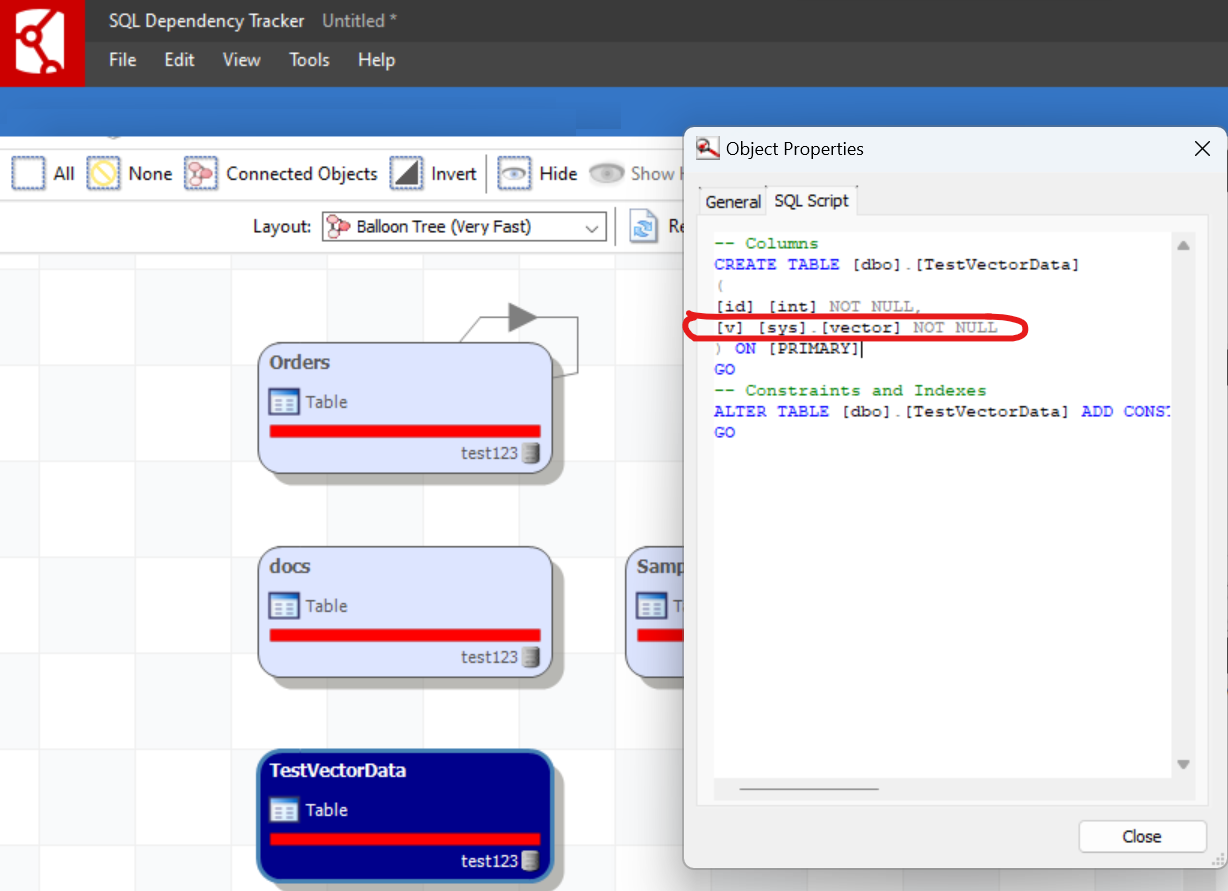Click the Show hidden objects eye icon
Screen dimensions: 1228x891
[606, 173]
